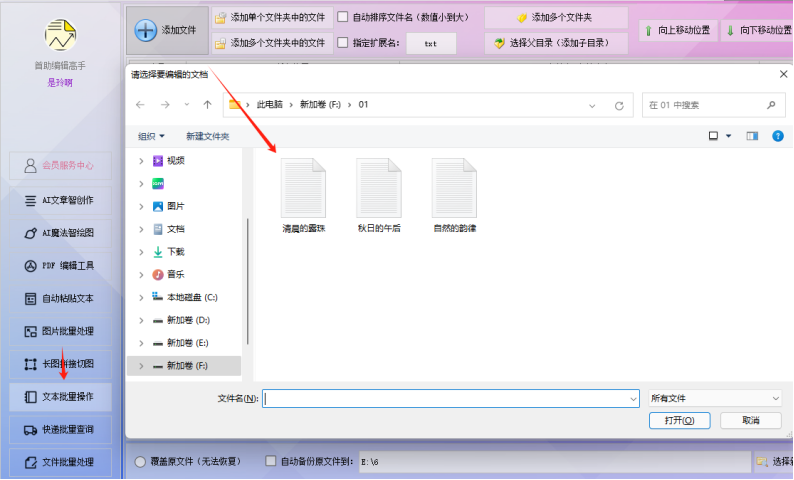Click 向下移动位置 green down arrow button
The width and height of the screenshot is (794, 480).
(758, 30)
